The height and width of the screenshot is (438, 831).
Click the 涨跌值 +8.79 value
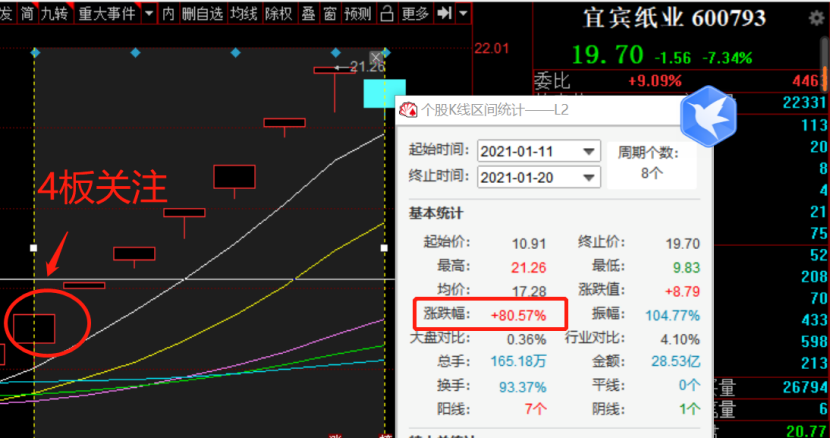[x=683, y=292]
